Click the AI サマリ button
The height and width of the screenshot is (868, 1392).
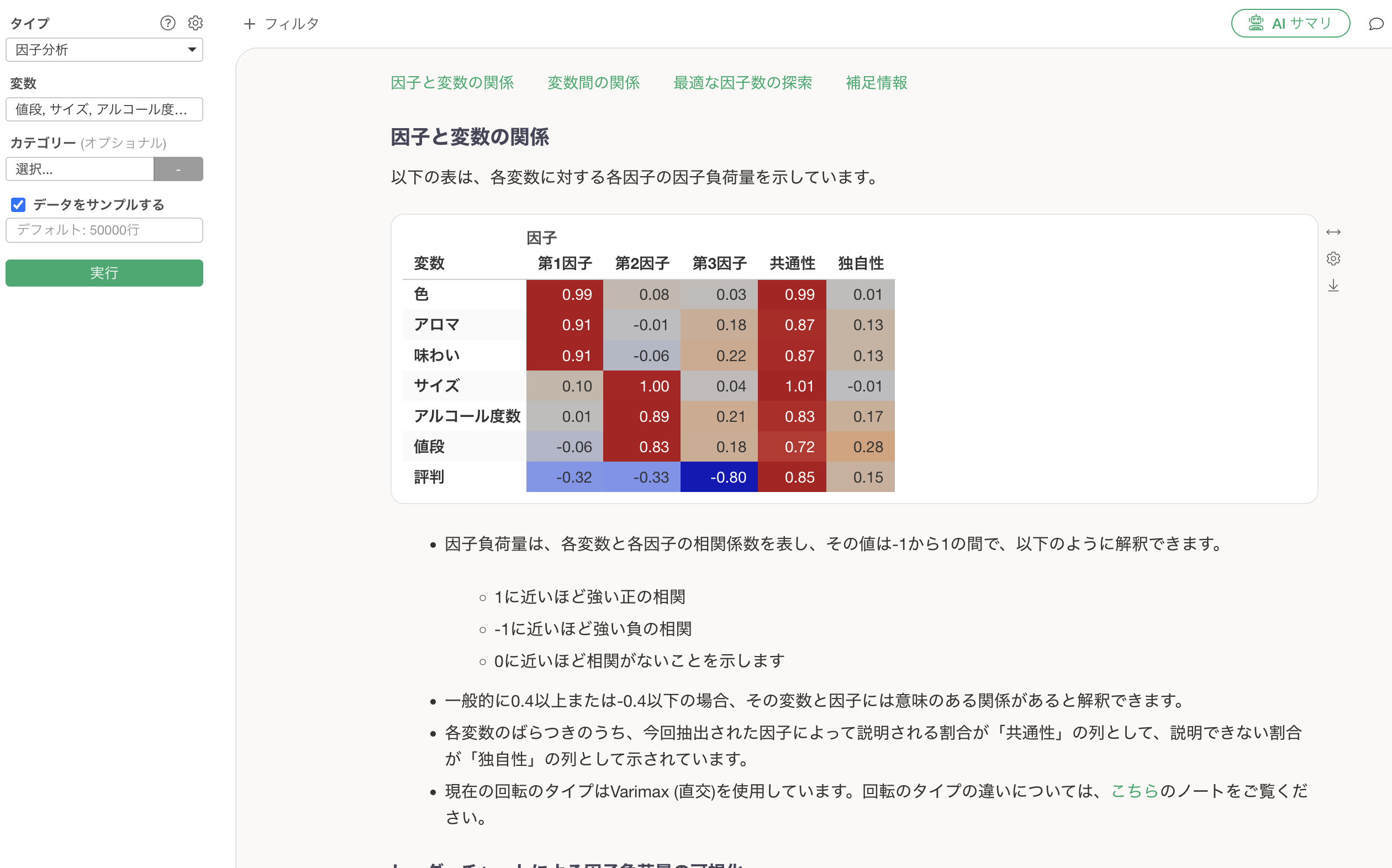tap(1290, 23)
